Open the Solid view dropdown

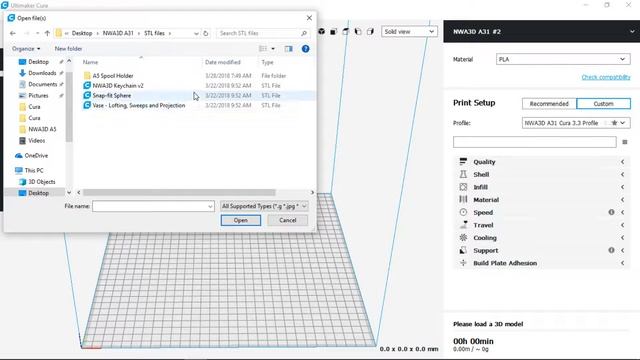tap(409, 31)
